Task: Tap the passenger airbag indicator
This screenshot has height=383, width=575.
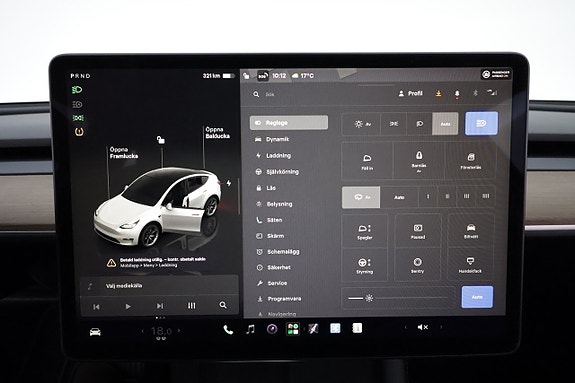Action: pyautogui.click(x=496, y=74)
